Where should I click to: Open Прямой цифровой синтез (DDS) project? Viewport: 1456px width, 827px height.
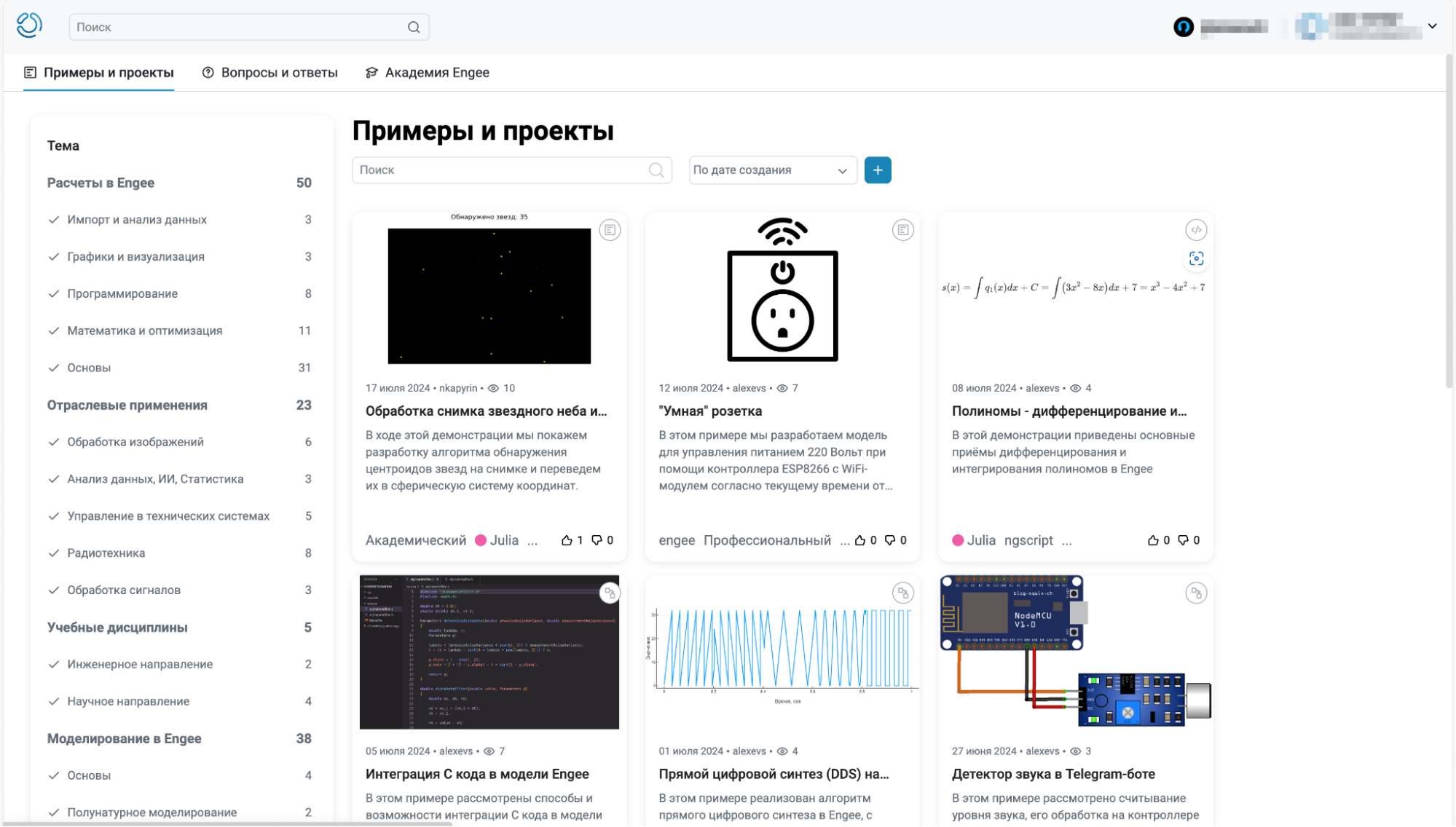774,775
